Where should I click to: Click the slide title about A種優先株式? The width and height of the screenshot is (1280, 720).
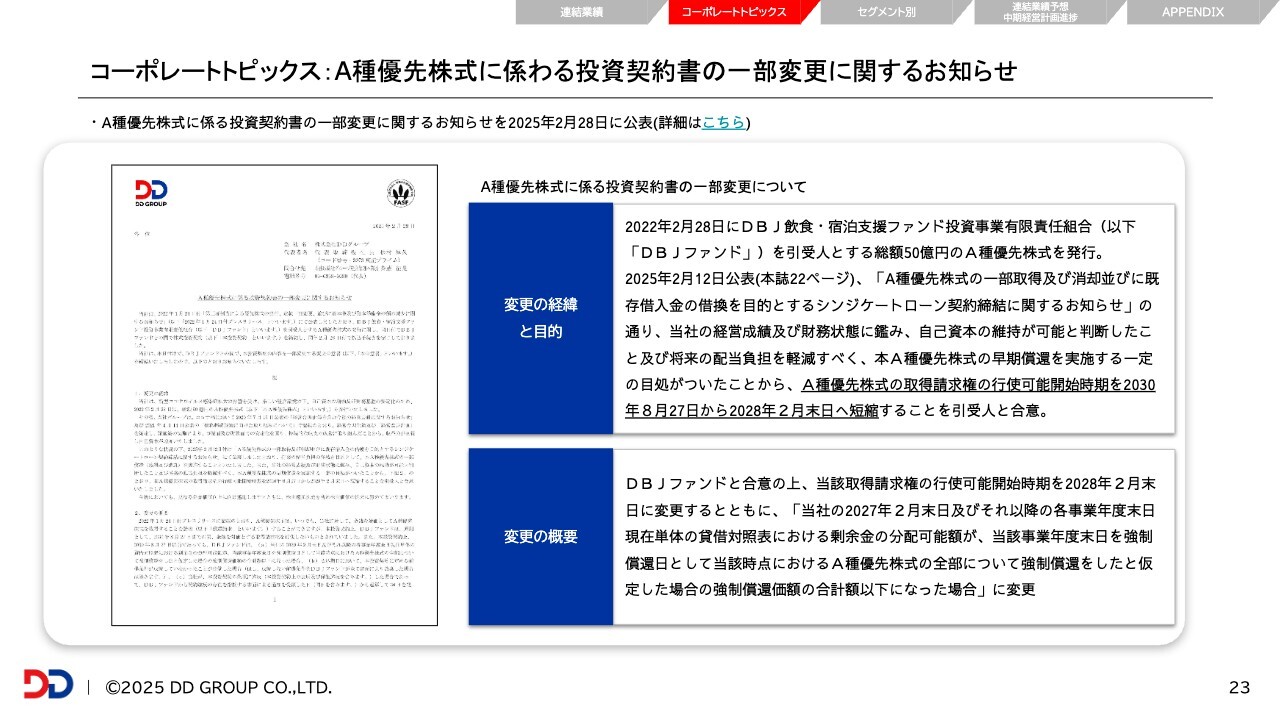click(553, 71)
